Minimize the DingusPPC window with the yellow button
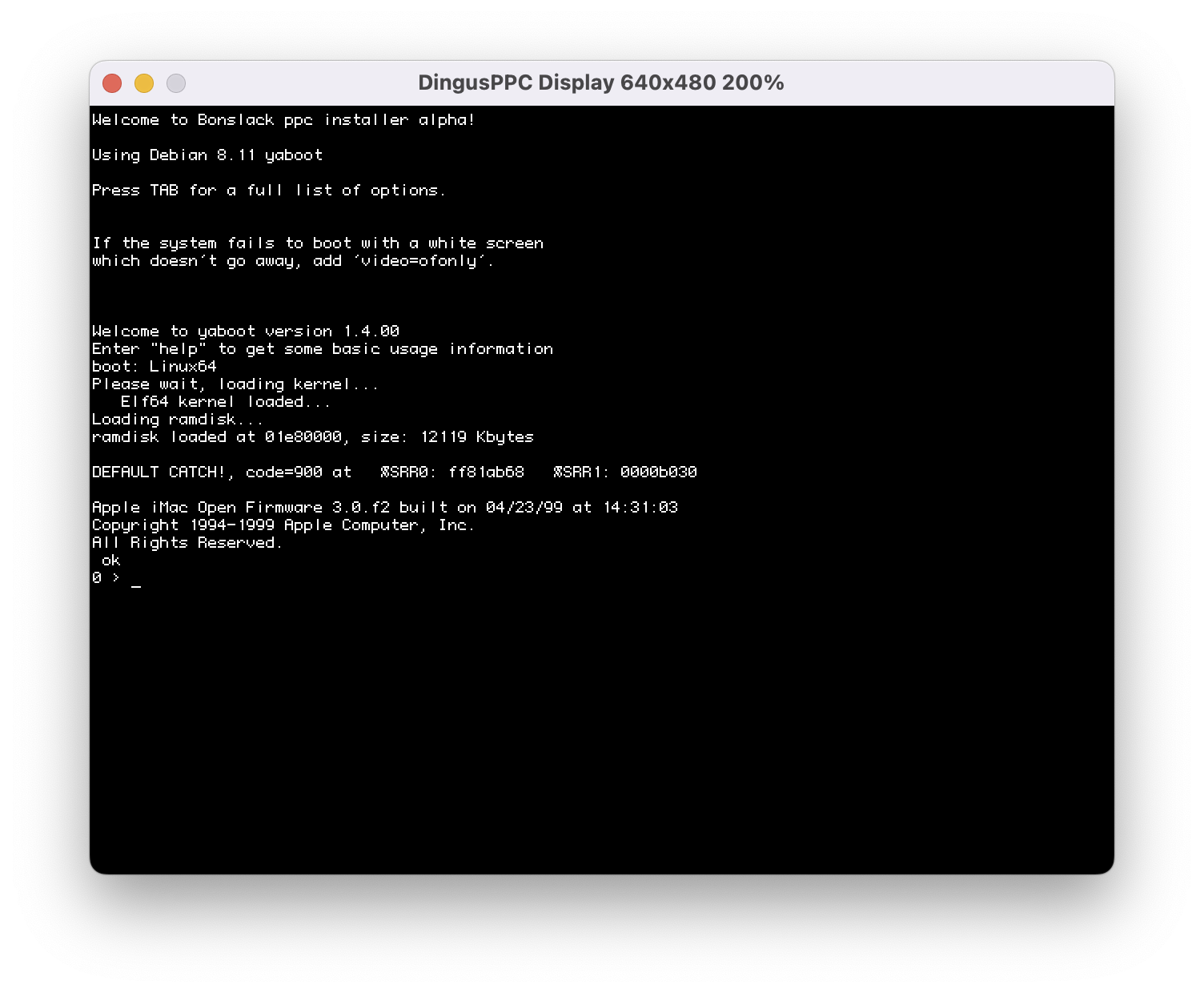 point(144,83)
